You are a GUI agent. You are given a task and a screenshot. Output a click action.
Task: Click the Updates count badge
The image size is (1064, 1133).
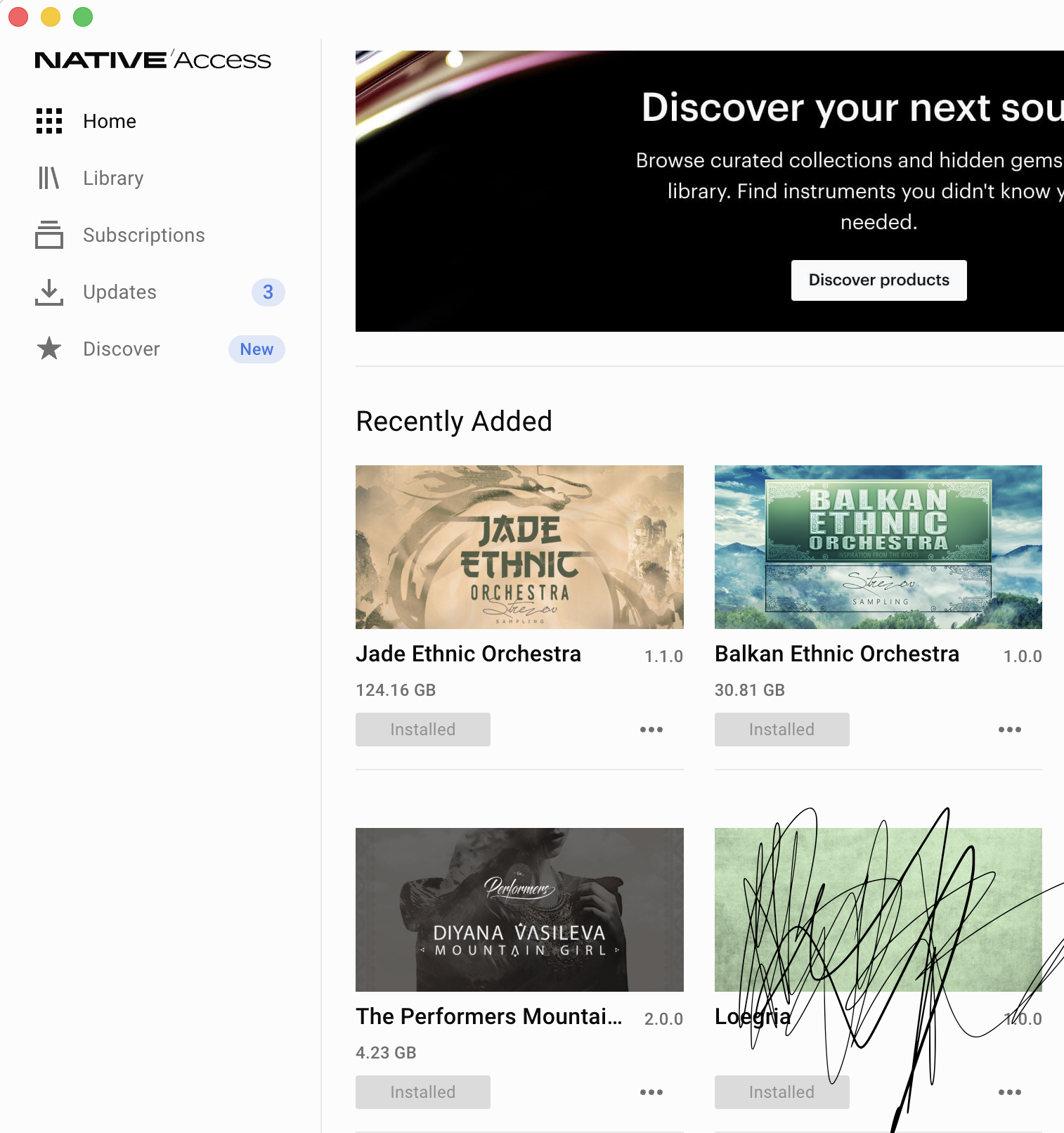pyautogui.click(x=268, y=292)
